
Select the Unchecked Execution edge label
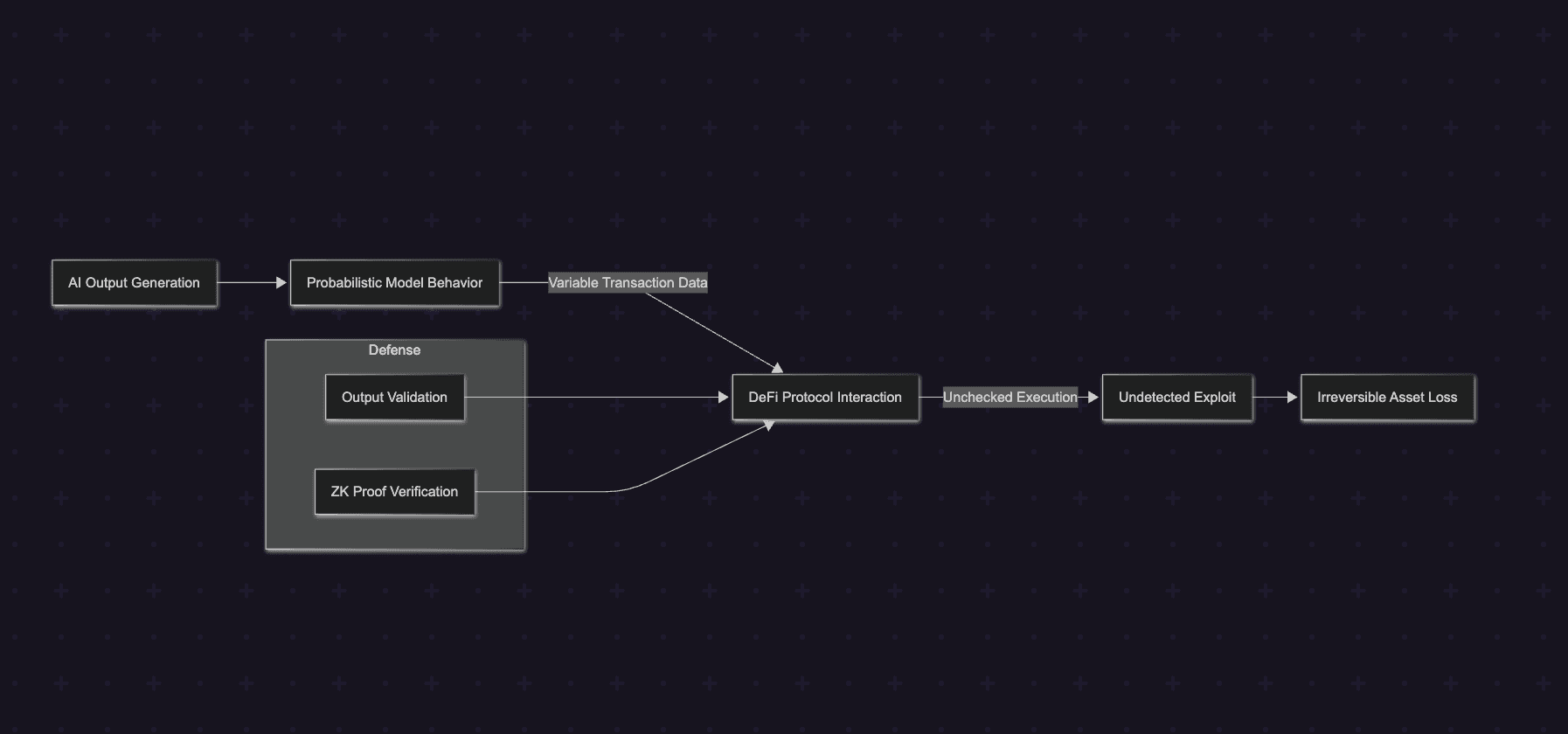point(1009,398)
